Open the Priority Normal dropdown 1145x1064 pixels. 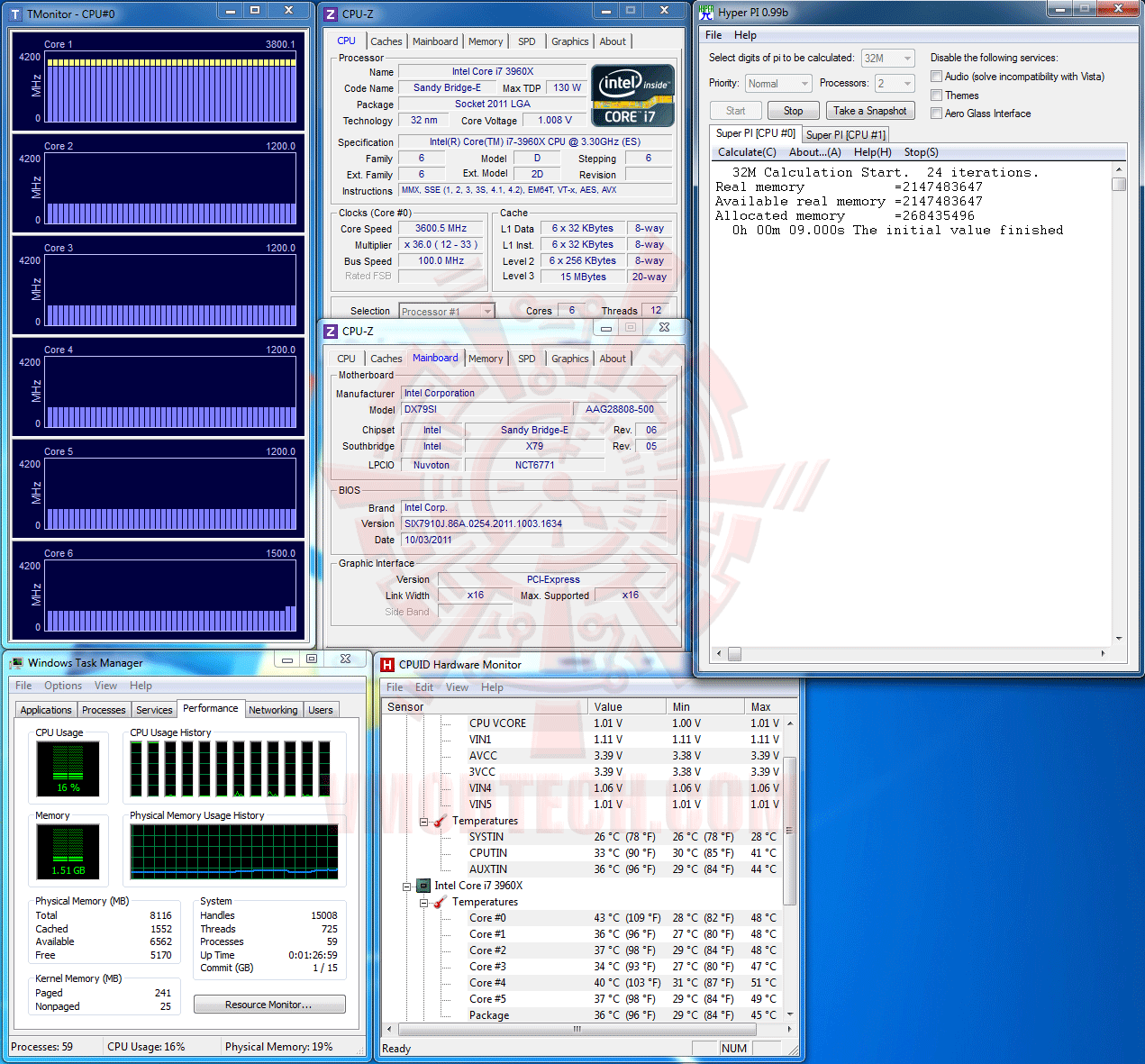(779, 83)
